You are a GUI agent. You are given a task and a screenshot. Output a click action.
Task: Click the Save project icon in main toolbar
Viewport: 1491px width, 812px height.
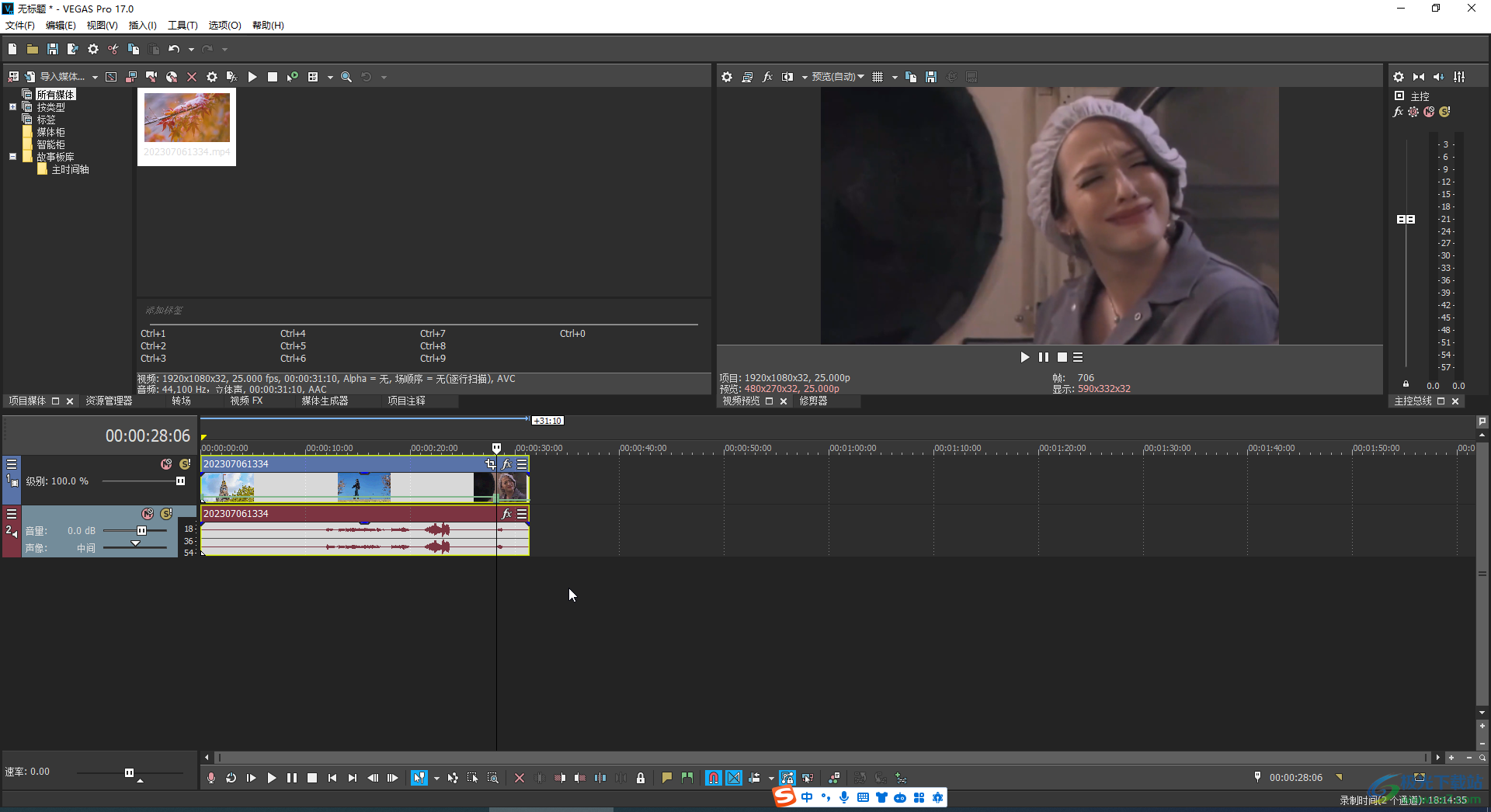(52, 49)
